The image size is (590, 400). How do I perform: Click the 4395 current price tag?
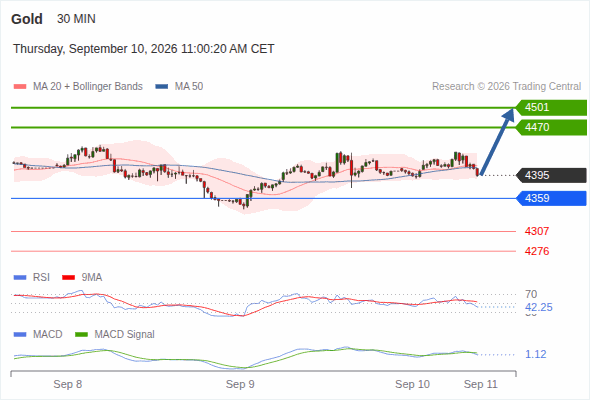tap(551, 175)
